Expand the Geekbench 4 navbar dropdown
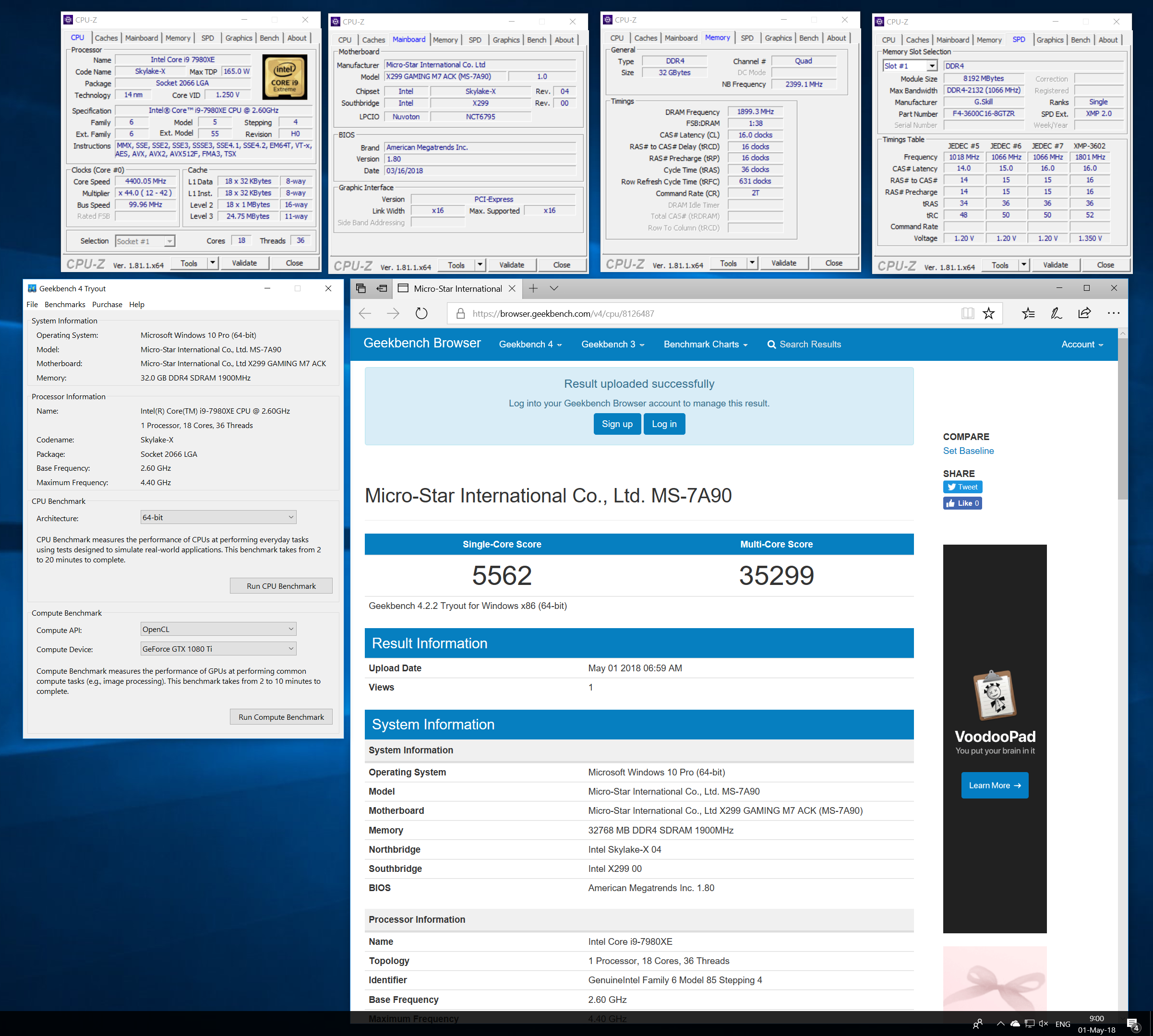The image size is (1153, 1036). [x=530, y=345]
